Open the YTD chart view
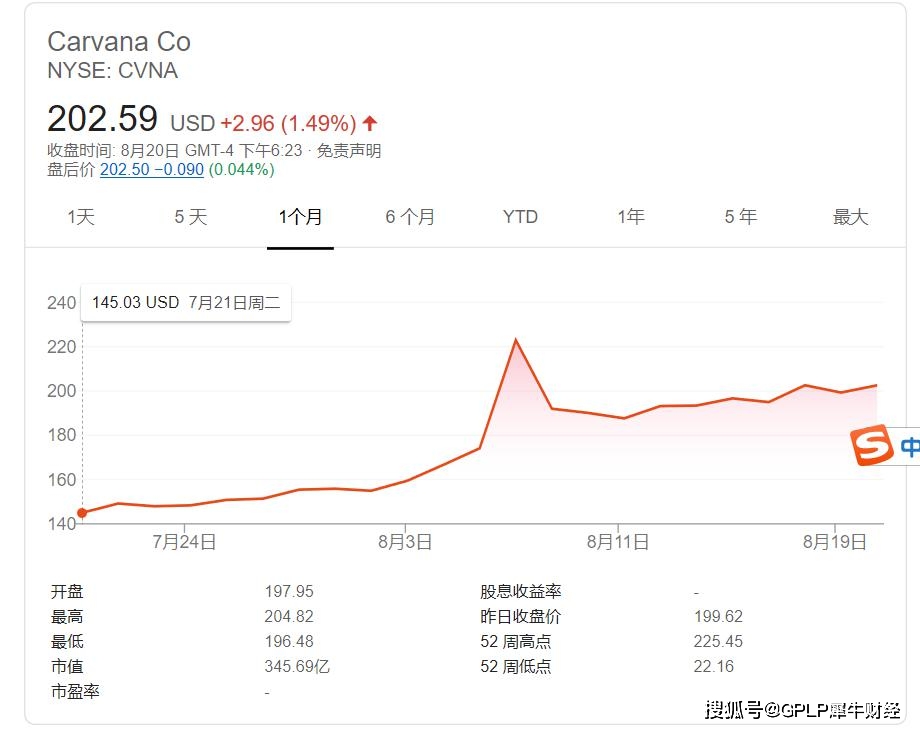Viewport: 920px width, 730px height. [x=520, y=216]
